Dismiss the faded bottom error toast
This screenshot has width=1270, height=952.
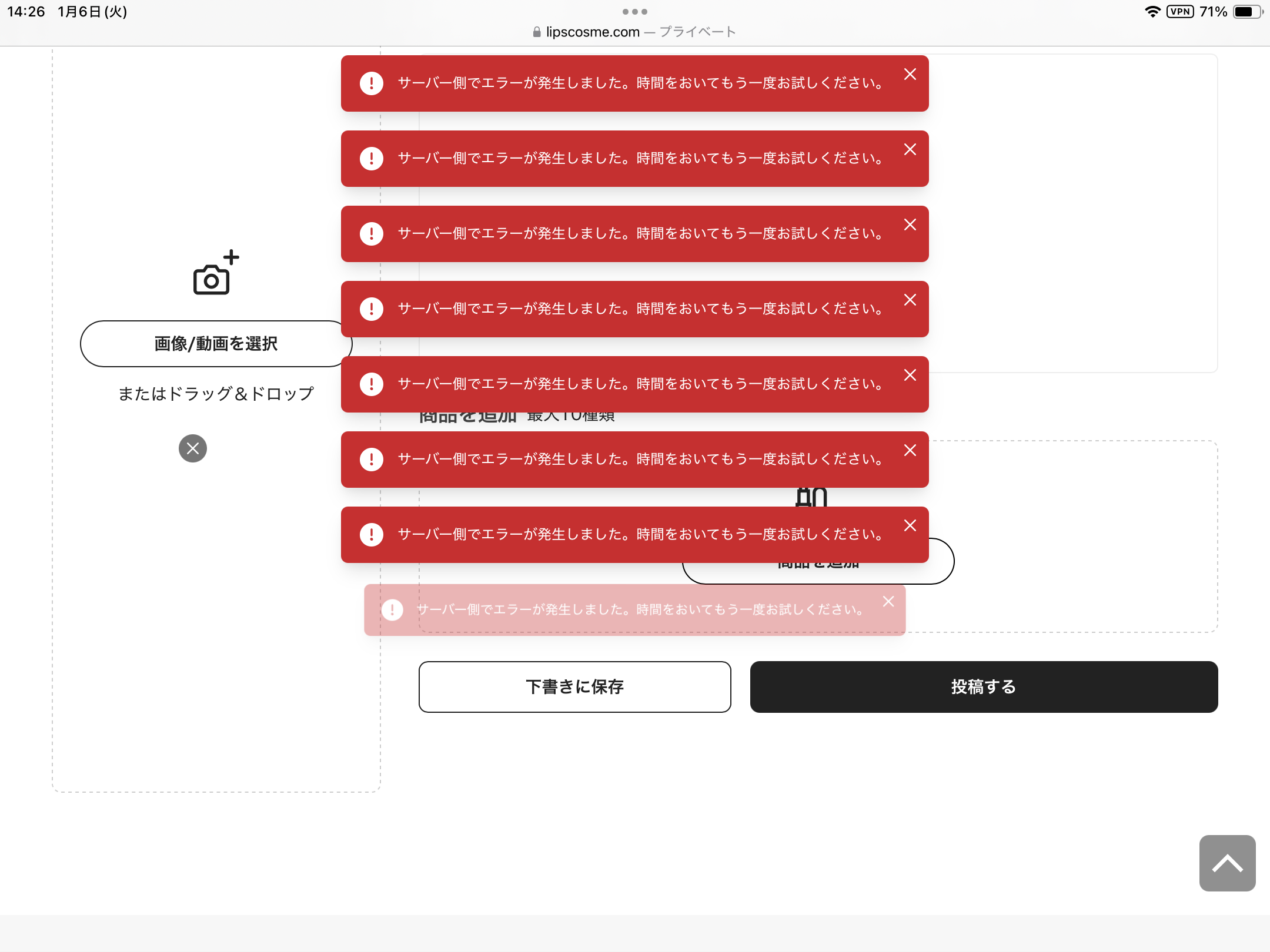coord(888,601)
